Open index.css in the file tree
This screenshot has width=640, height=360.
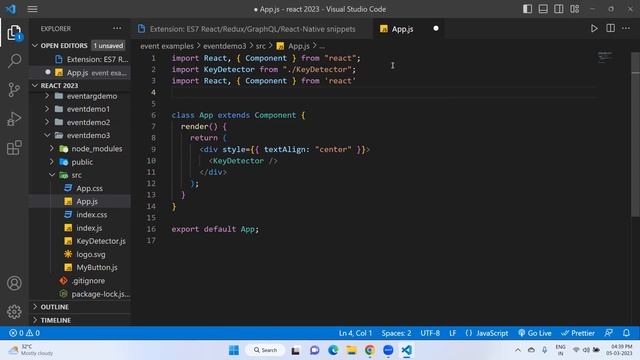coord(80,215)
